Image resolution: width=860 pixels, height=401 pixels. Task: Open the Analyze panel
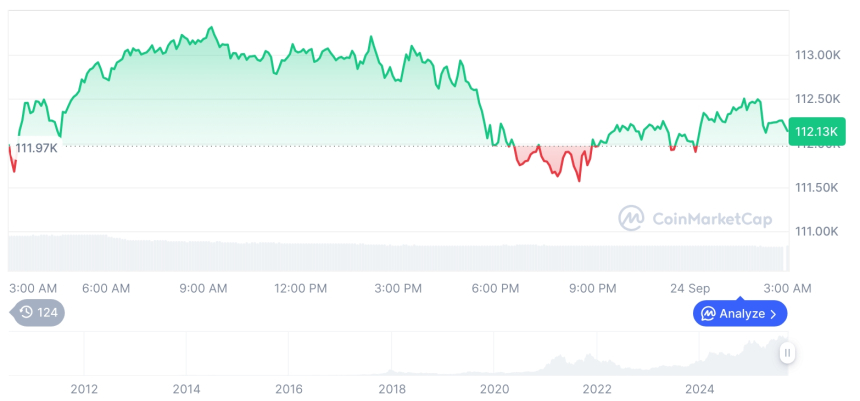click(x=739, y=314)
